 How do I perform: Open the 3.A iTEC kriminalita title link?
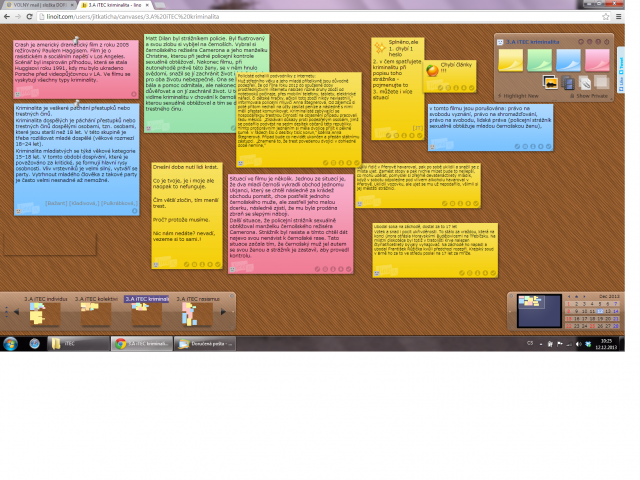pyautogui.click(x=533, y=42)
